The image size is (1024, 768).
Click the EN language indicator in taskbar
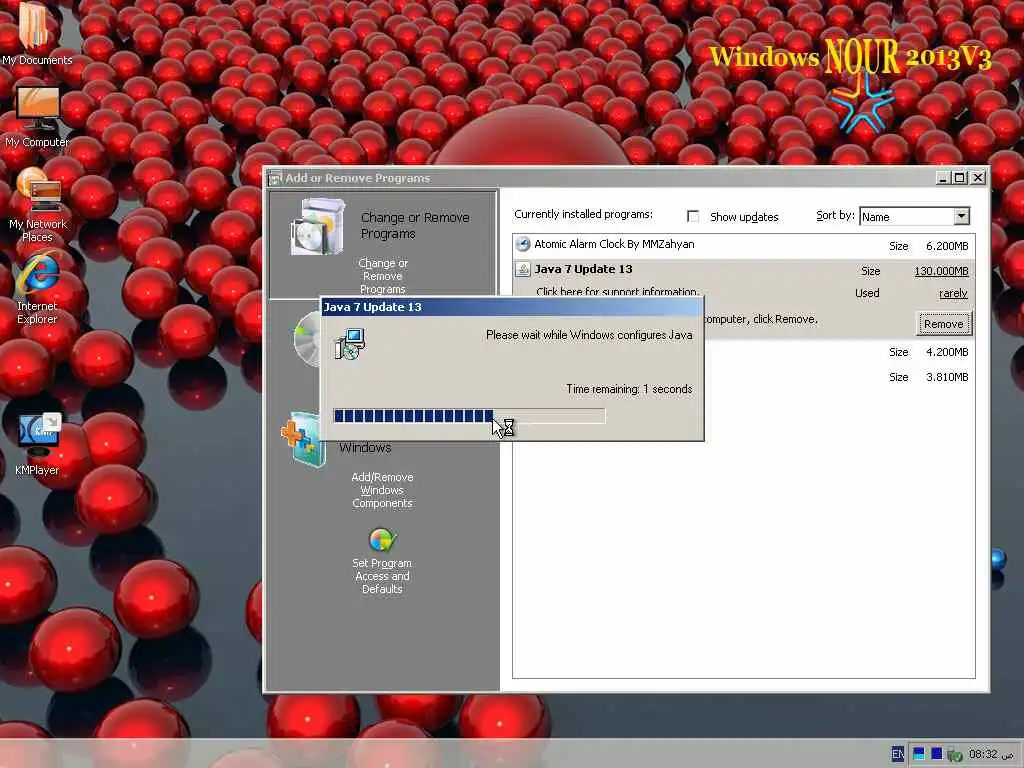(x=898, y=754)
